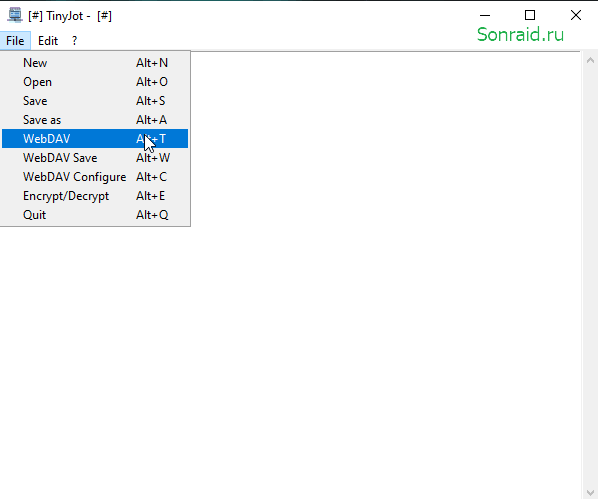This screenshot has width=598, height=499.
Task: Select the highlighted WebDAV entry
Action: [x=95, y=138]
